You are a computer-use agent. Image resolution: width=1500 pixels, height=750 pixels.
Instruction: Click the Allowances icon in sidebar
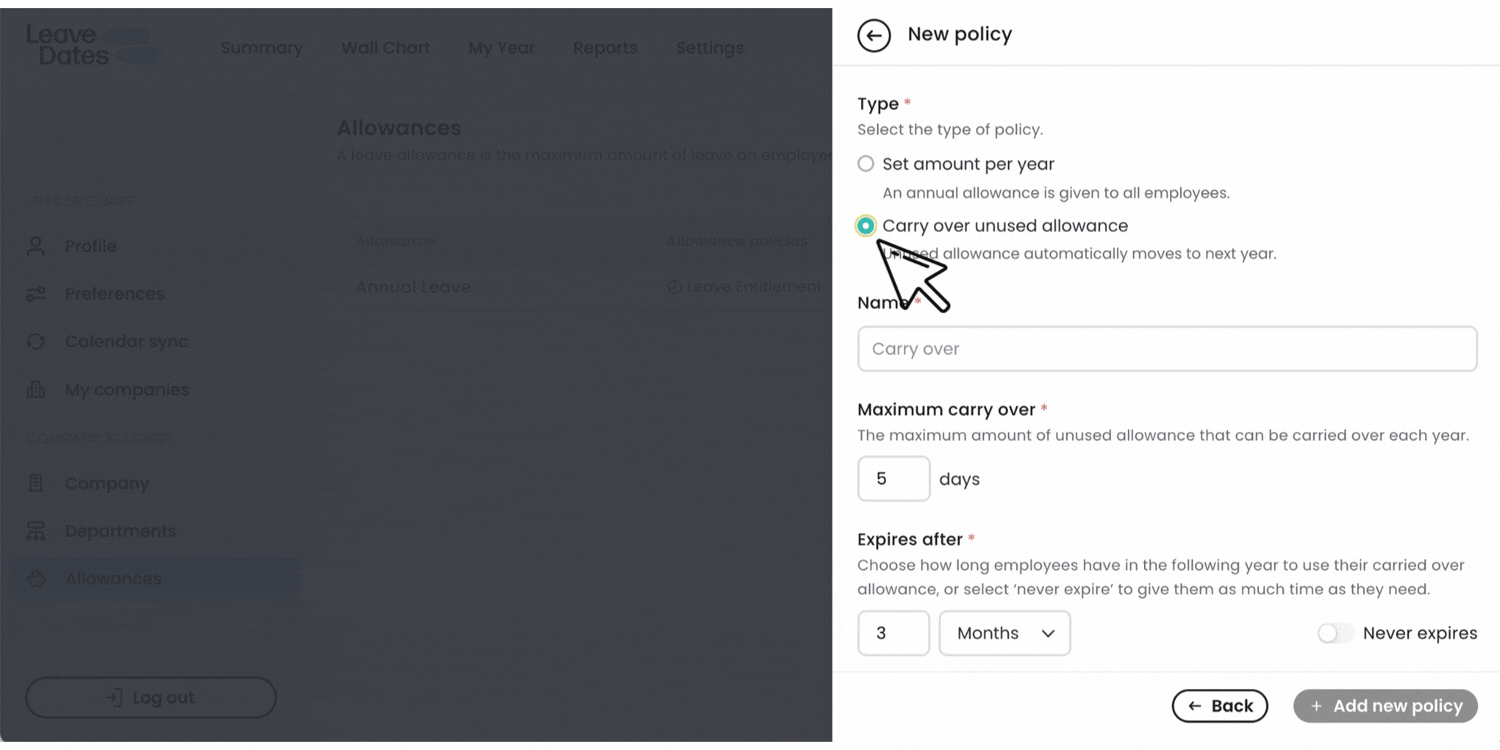36,579
